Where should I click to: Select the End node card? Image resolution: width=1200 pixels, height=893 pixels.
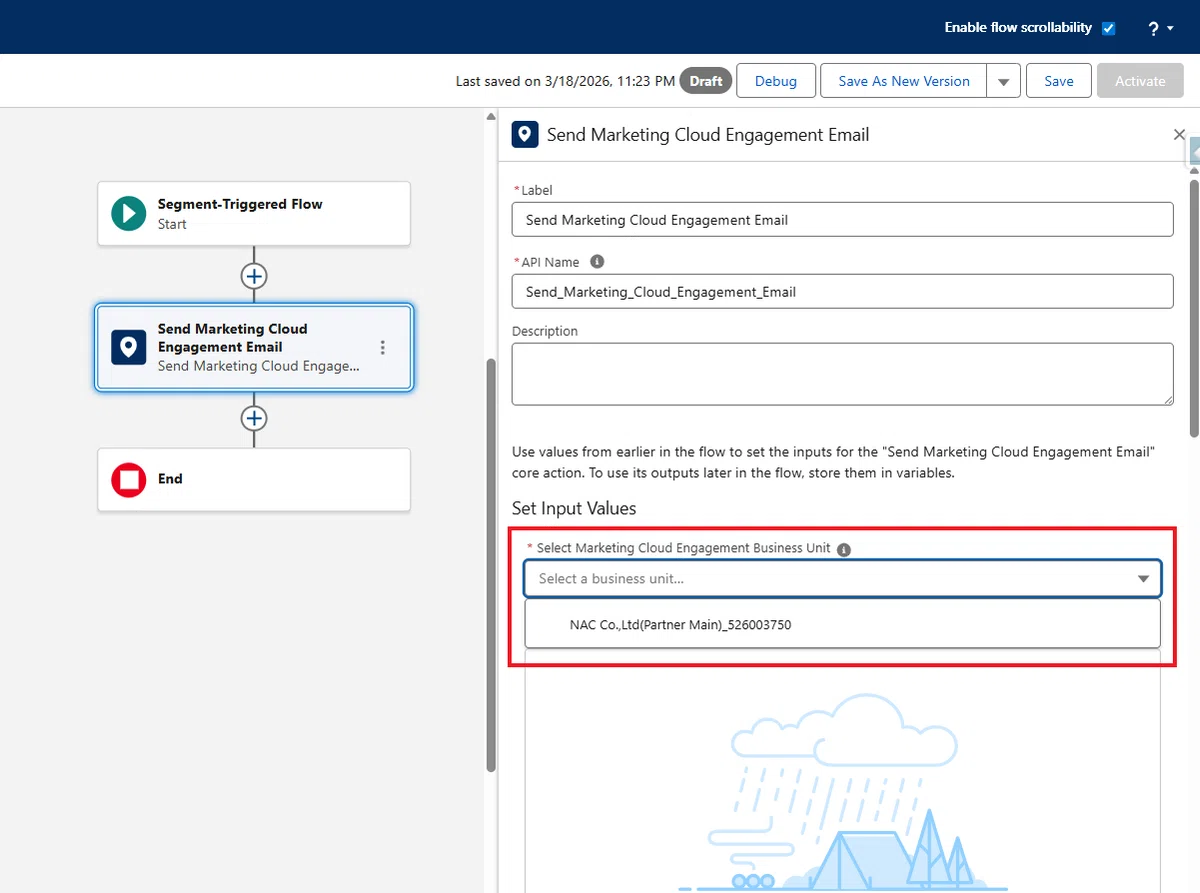click(x=254, y=480)
